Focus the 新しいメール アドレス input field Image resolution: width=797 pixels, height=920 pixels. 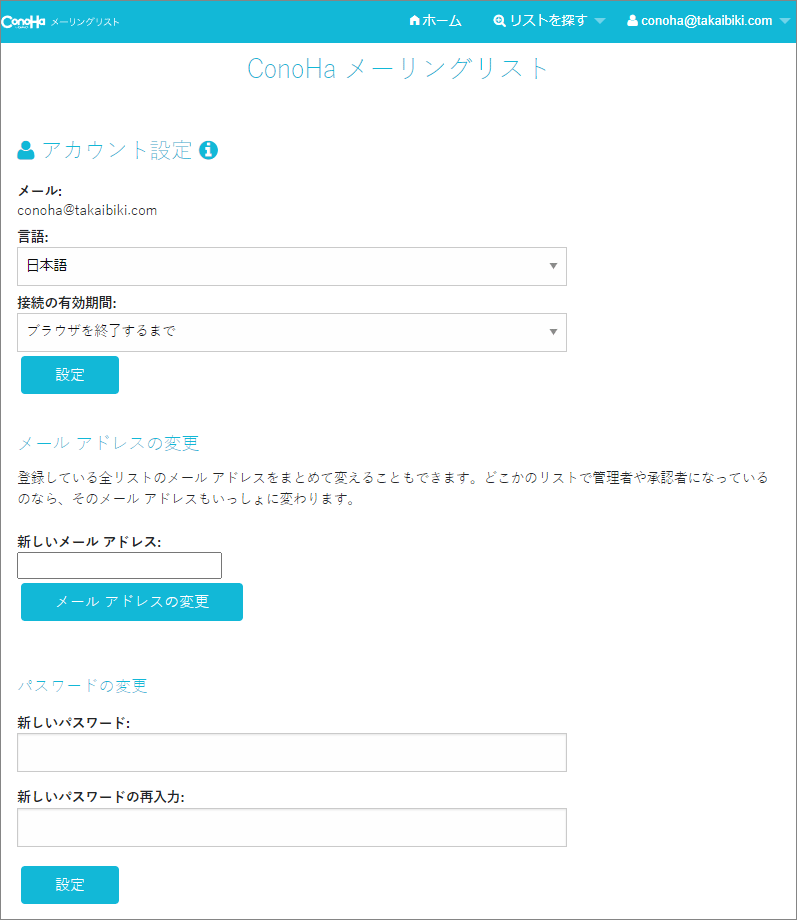click(x=120, y=566)
